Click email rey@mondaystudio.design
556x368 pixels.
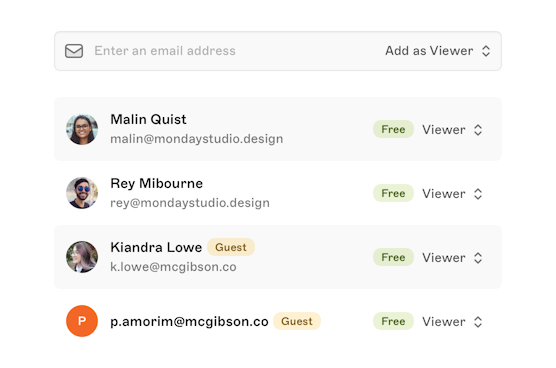190,203
